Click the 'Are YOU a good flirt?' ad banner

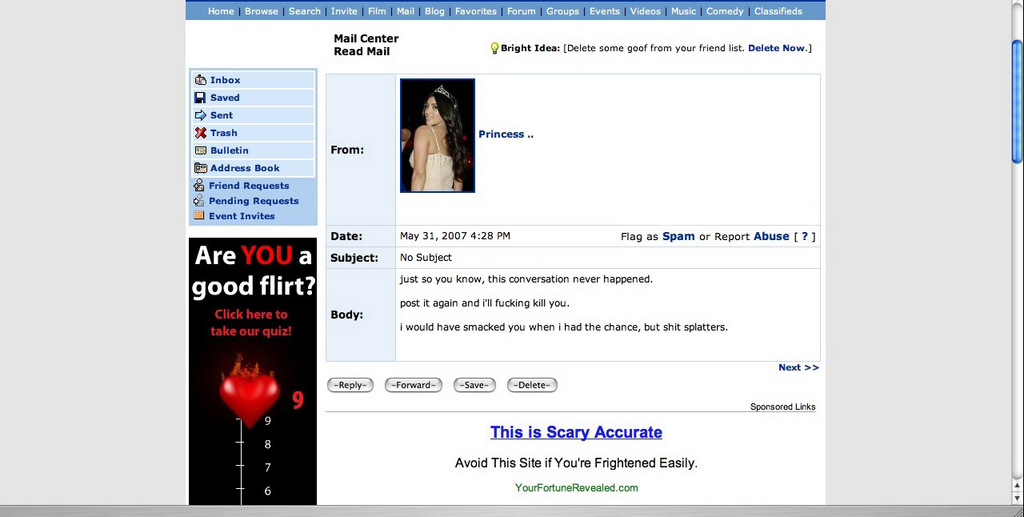[253, 371]
